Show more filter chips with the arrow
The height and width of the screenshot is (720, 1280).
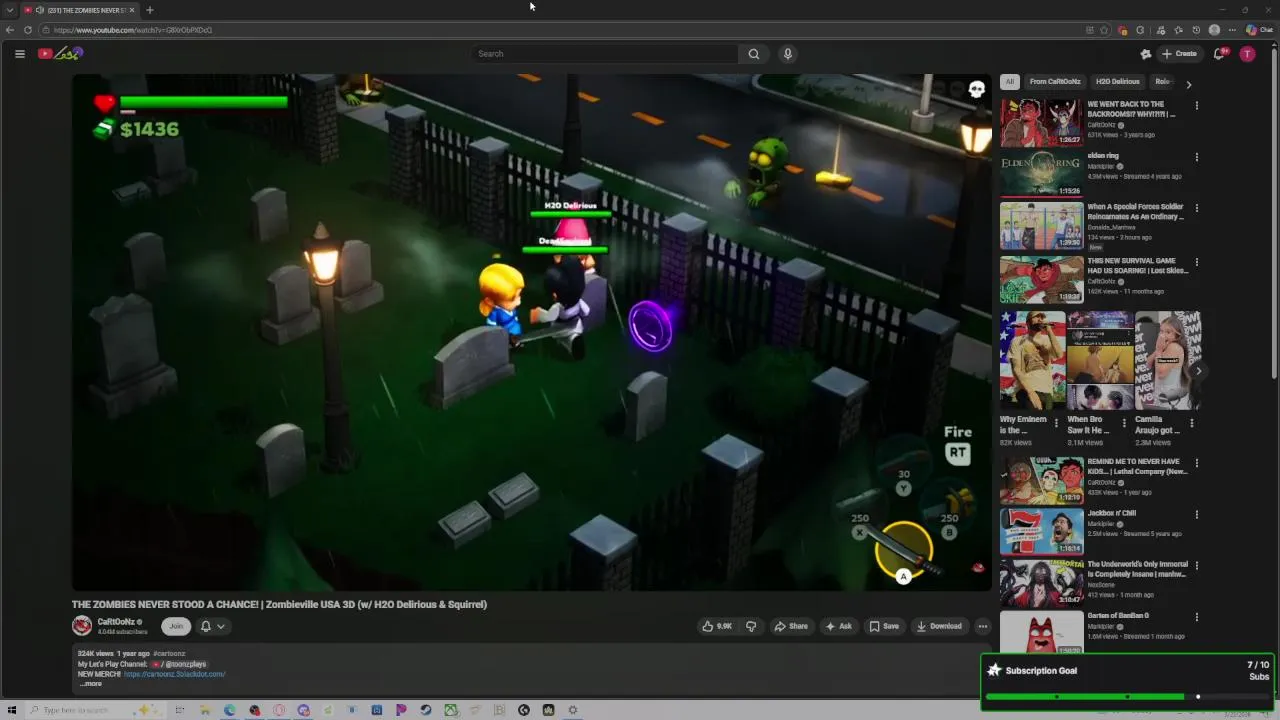[1188, 84]
